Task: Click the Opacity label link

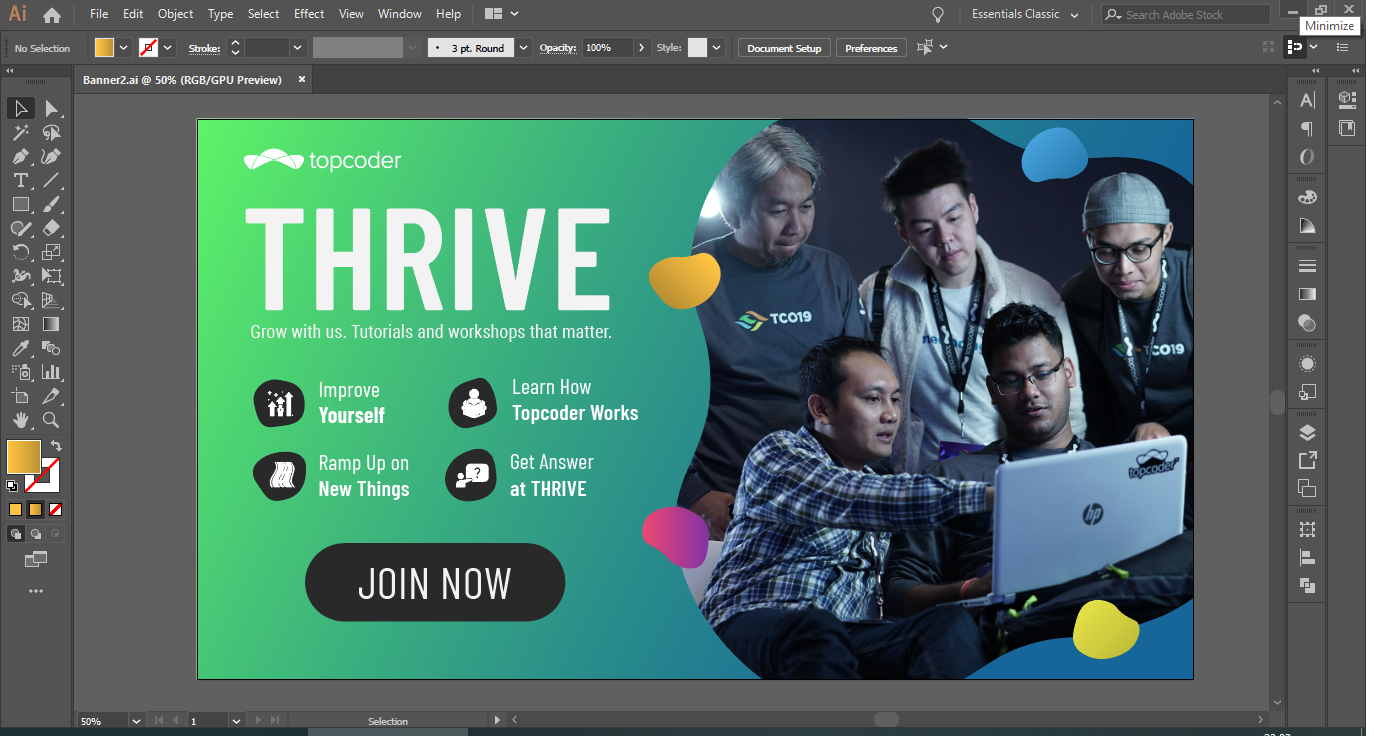Action: (558, 48)
